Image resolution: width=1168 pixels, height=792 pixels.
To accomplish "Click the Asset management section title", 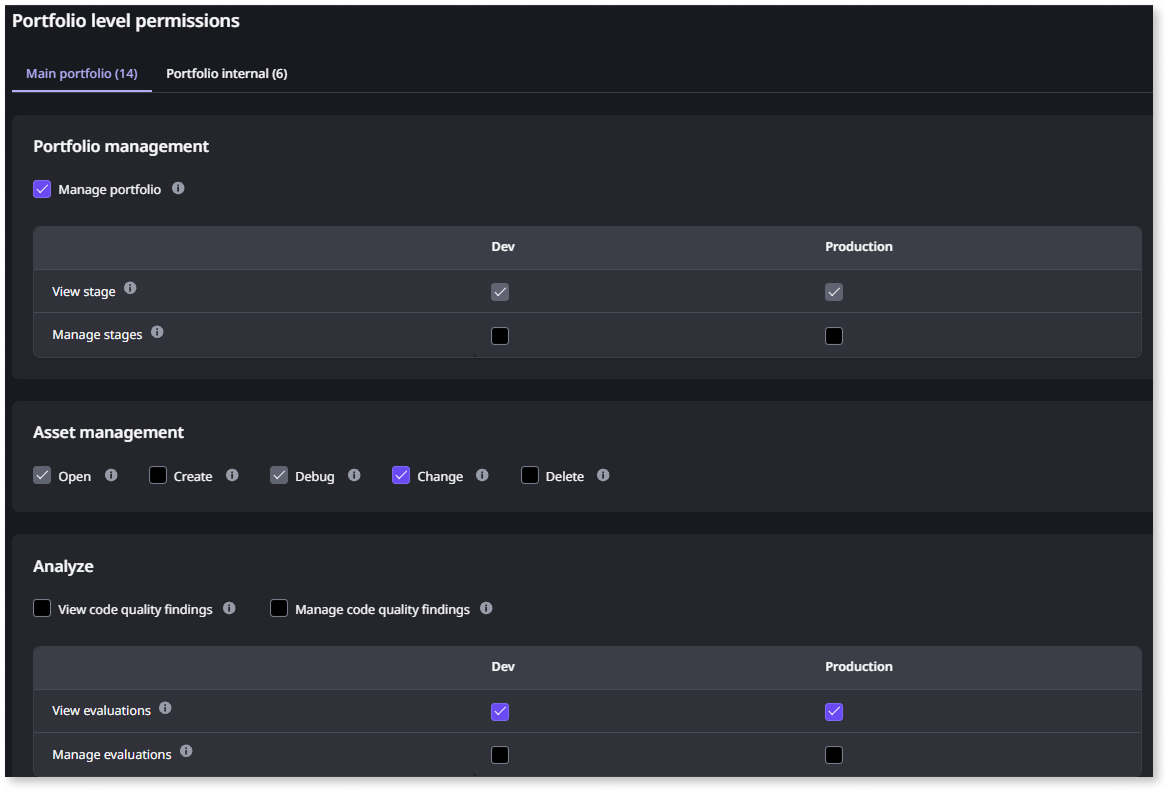I will (x=108, y=432).
